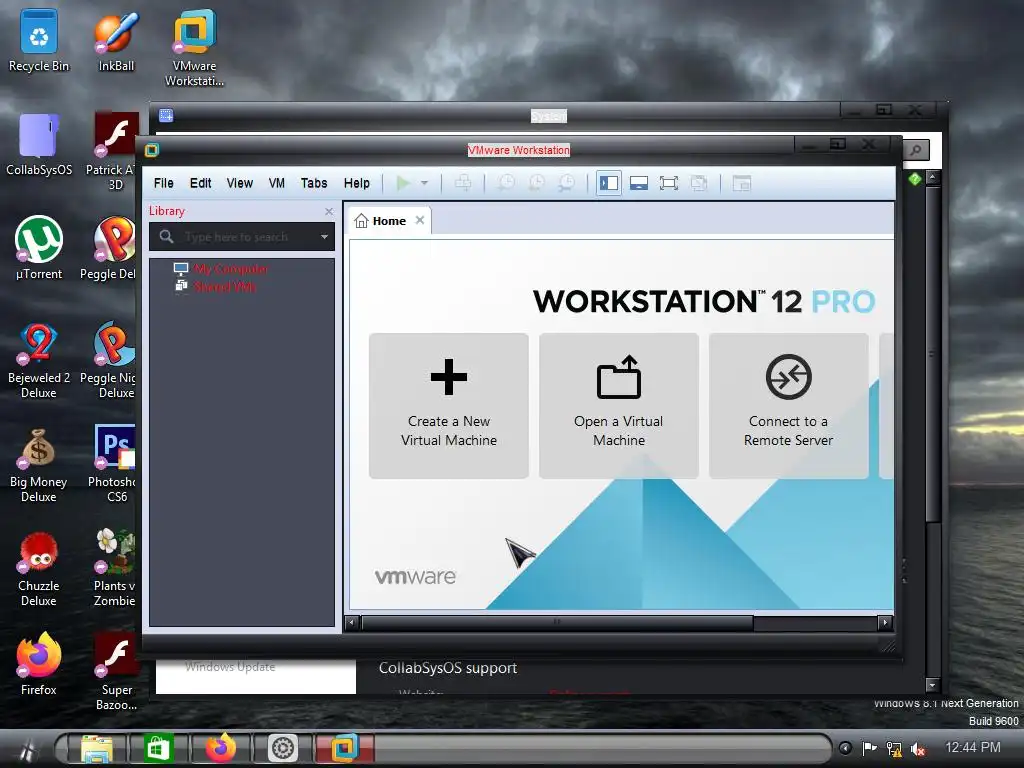Click Open a Virtual Machine

click(x=618, y=406)
